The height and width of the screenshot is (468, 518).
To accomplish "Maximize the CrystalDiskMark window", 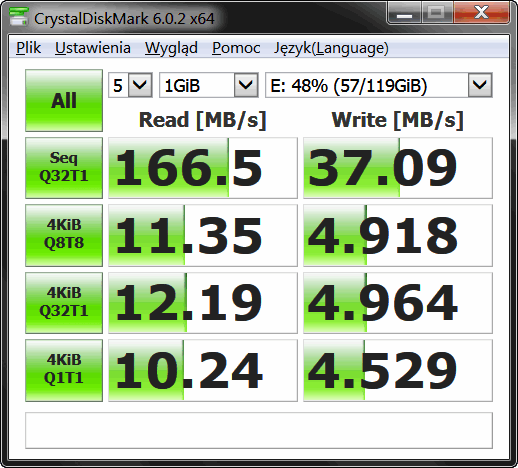I will [437, 13].
